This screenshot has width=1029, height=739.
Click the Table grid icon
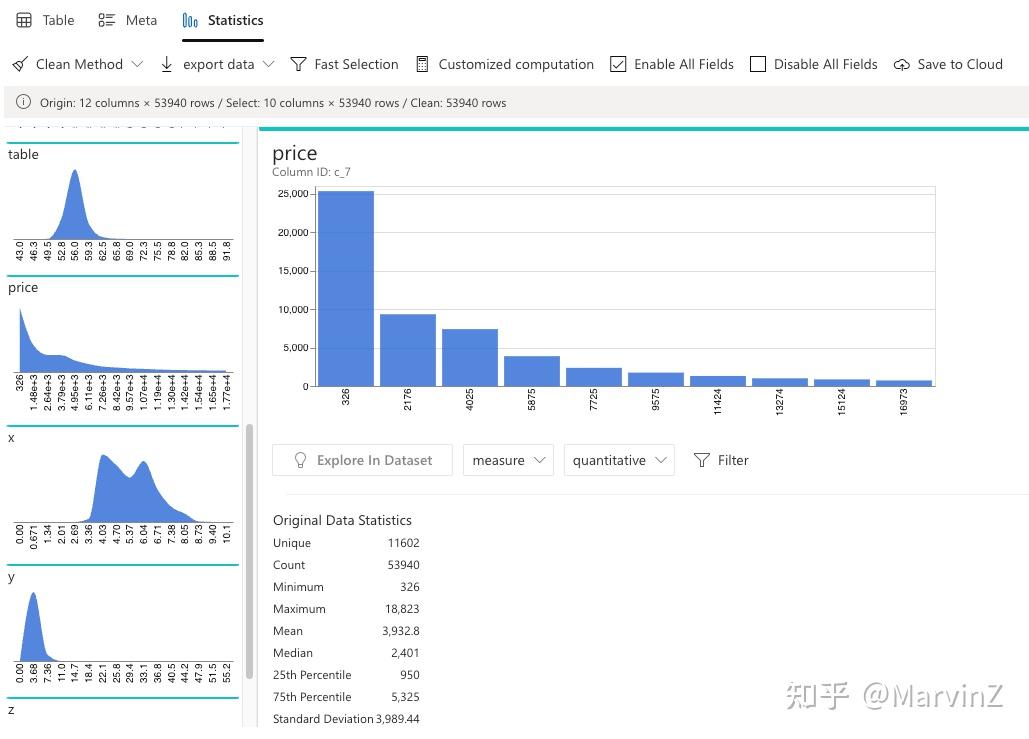tap(24, 20)
